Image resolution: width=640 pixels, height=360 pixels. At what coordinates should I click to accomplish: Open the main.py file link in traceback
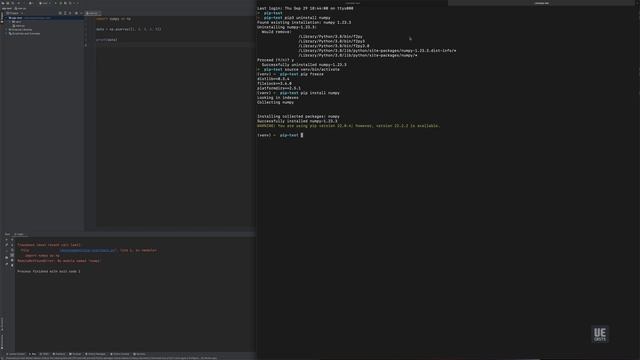[88, 251]
